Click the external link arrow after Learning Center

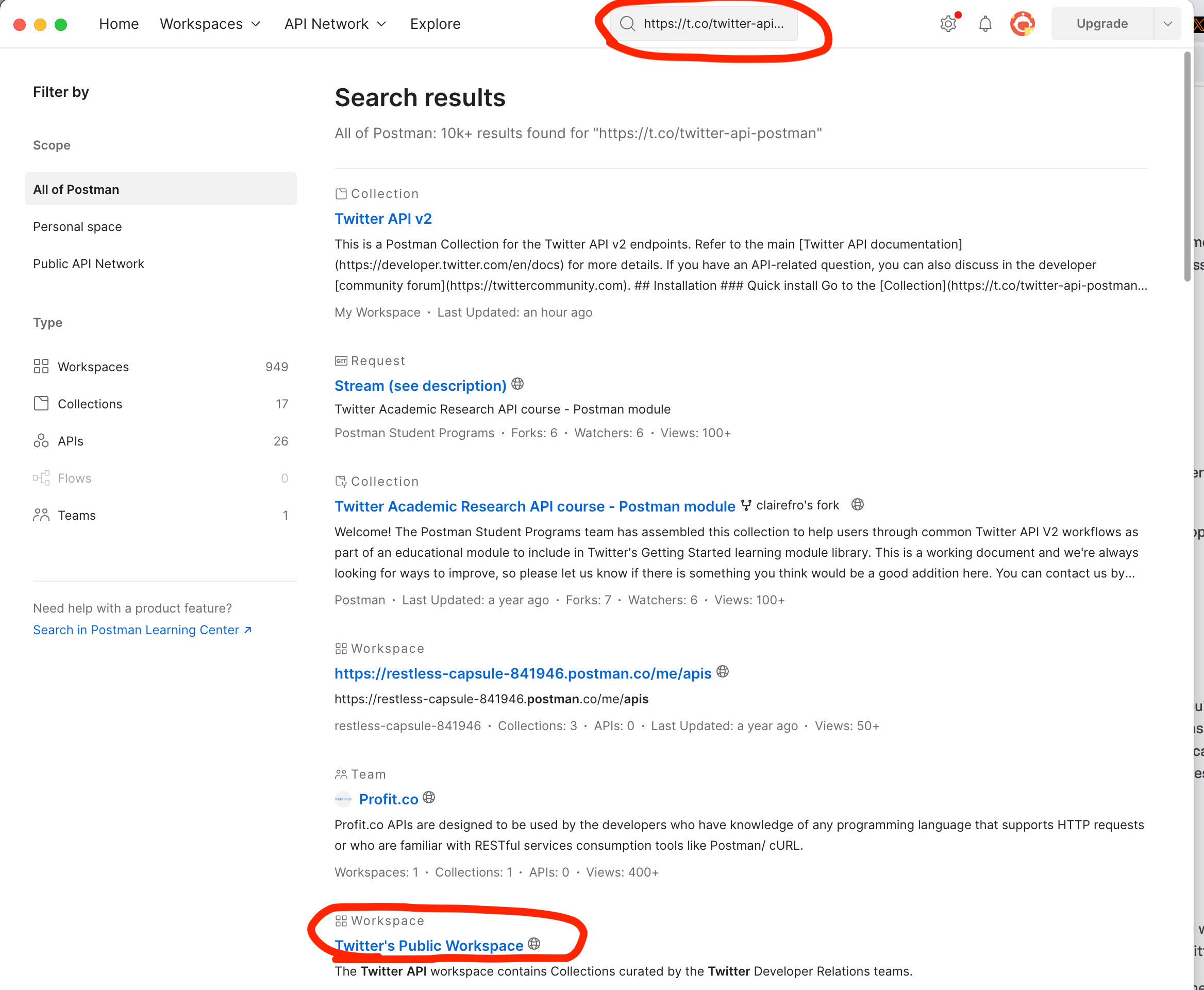tap(247, 630)
